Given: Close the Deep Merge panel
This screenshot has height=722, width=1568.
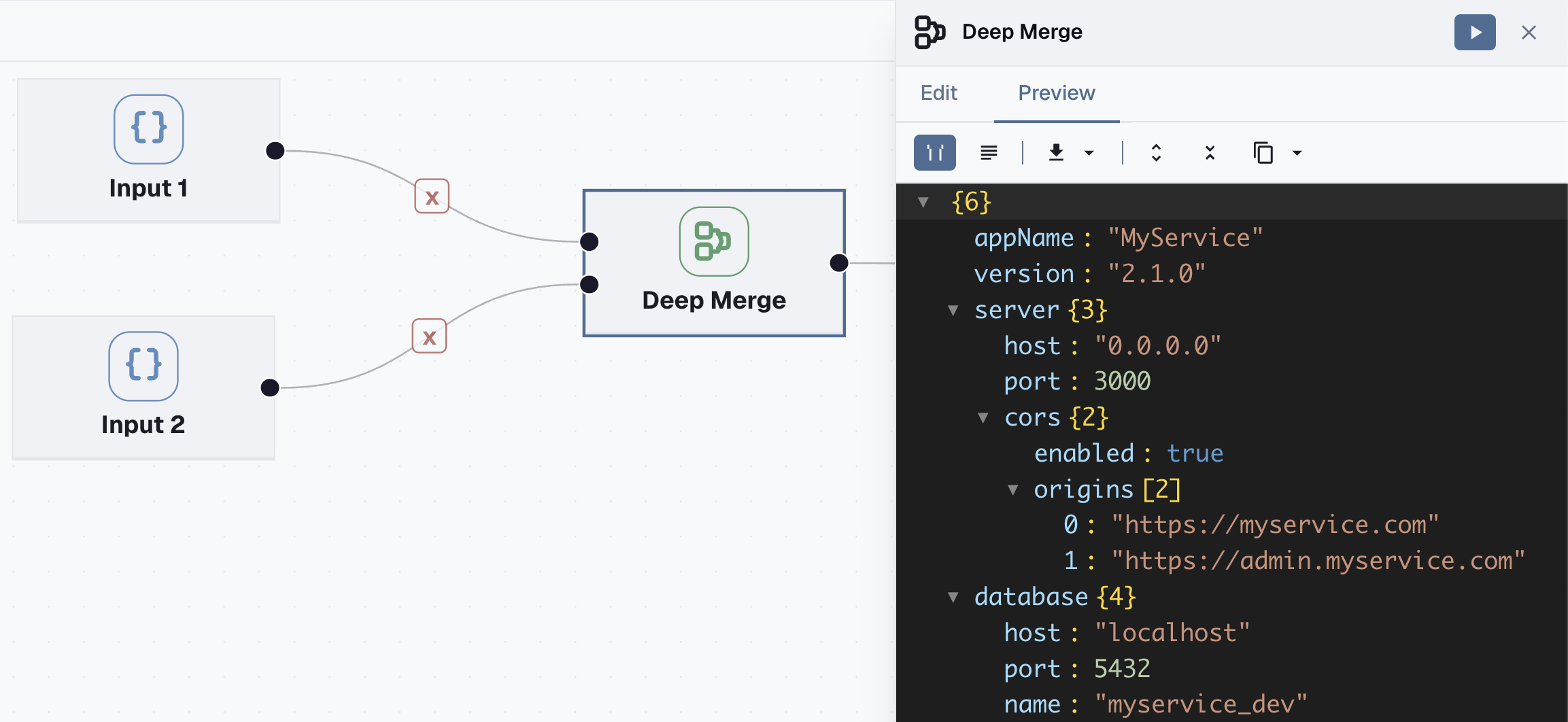Looking at the screenshot, I should (1529, 33).
